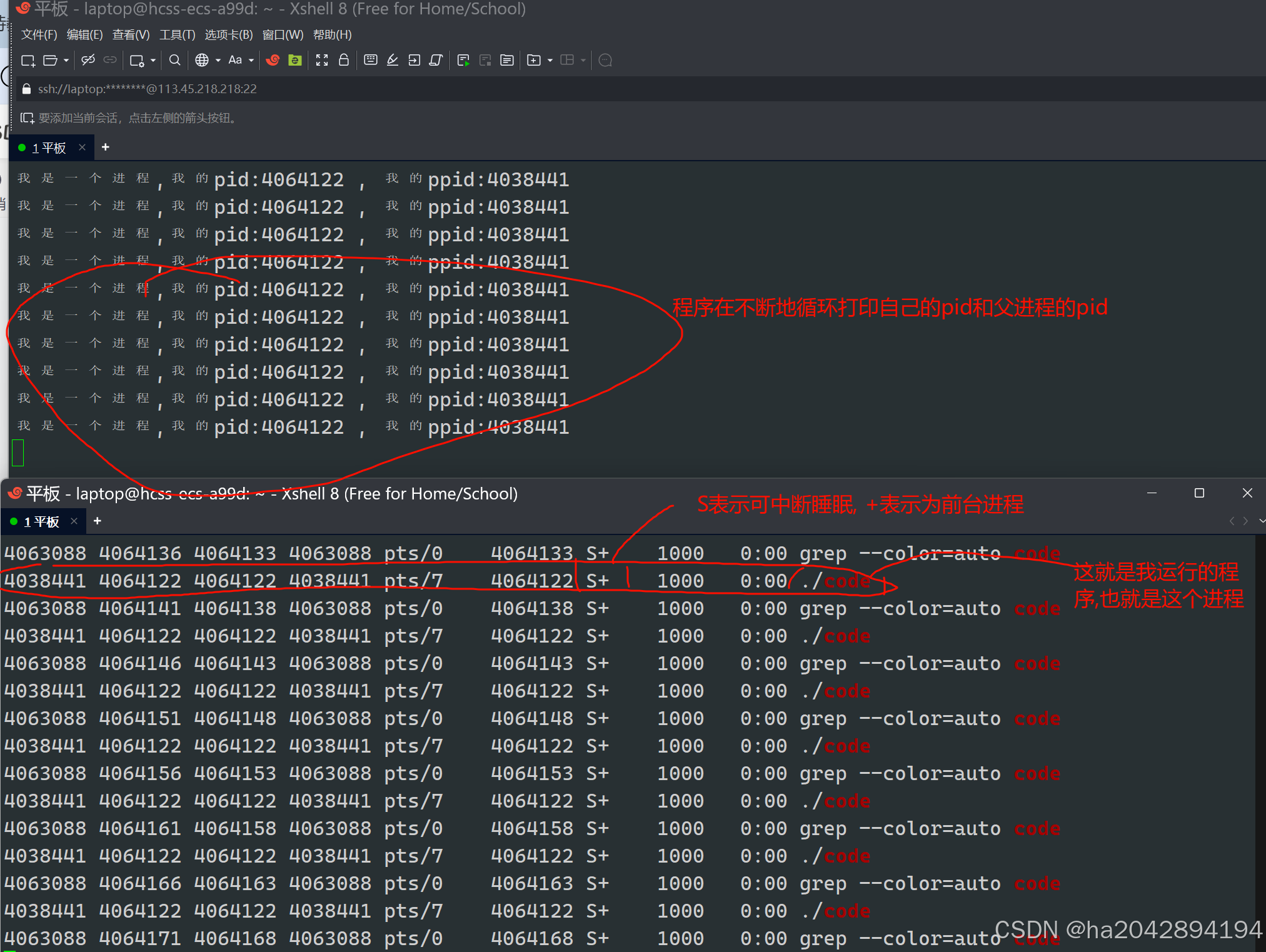Click the run script icon
The width and height of the screenshot is (1266, 952).
[463, 60]
